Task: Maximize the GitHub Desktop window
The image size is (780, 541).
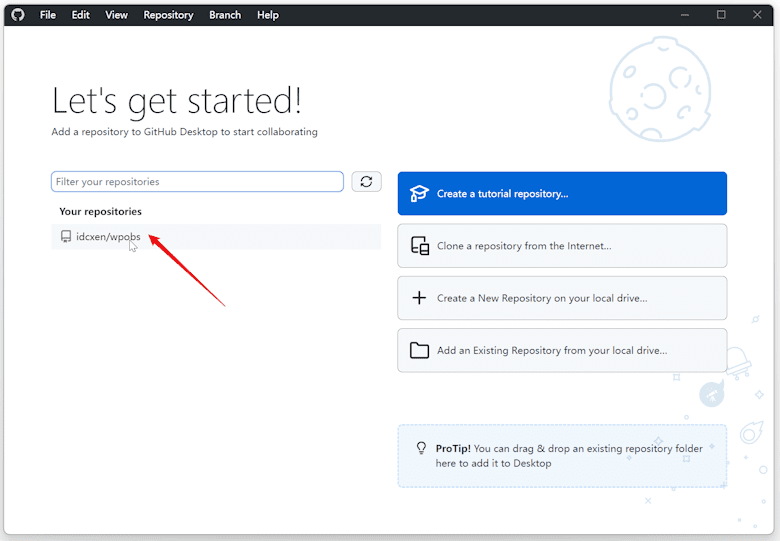Action: point(721,15)
